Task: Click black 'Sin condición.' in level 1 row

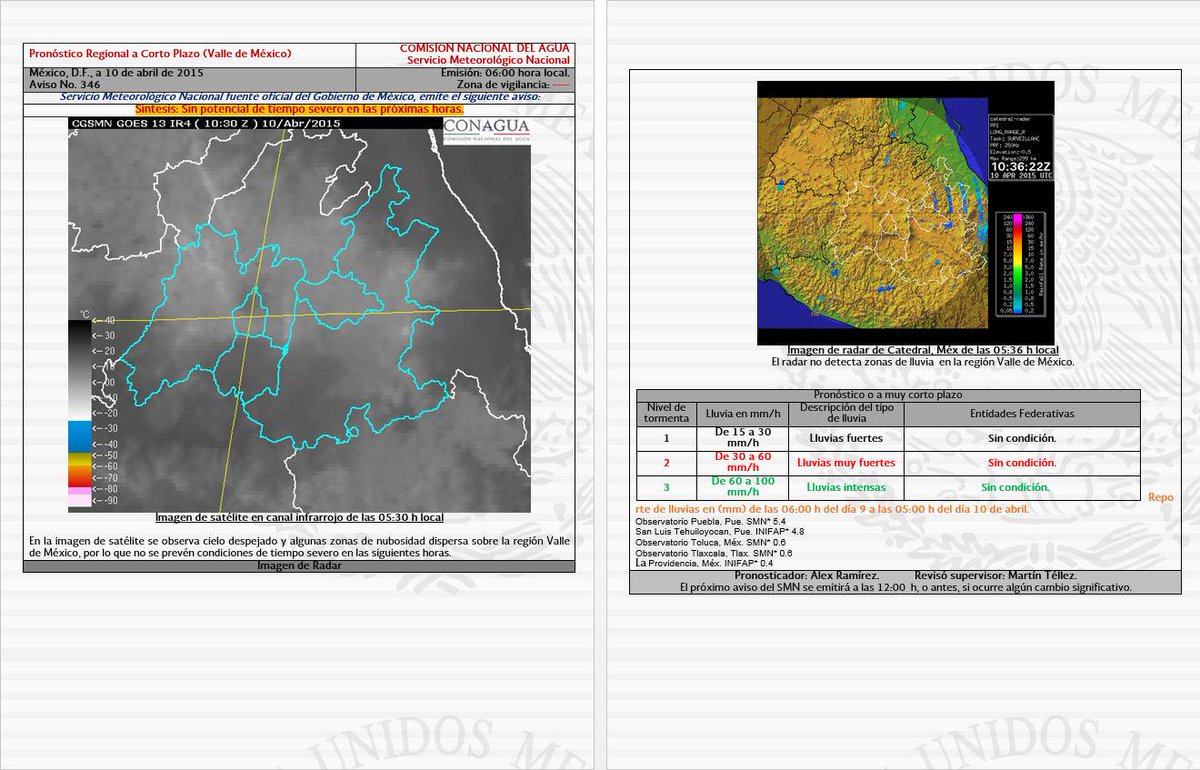Action: [1022, 438]
